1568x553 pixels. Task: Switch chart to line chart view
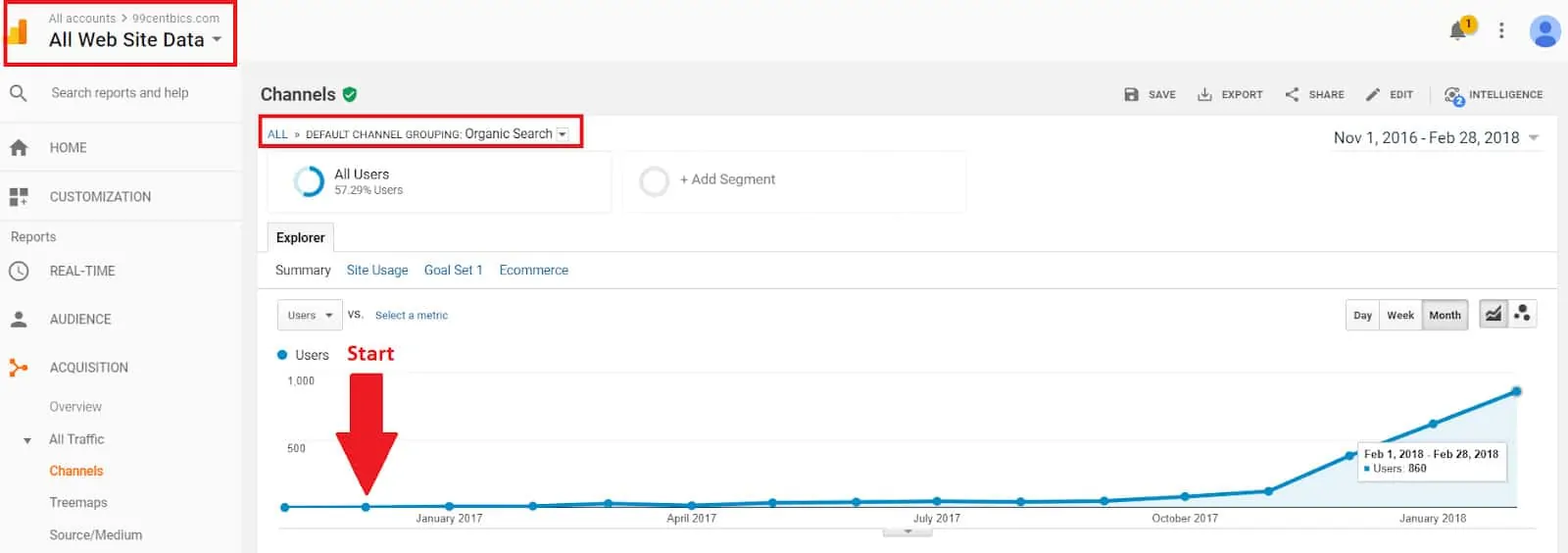1493,315
